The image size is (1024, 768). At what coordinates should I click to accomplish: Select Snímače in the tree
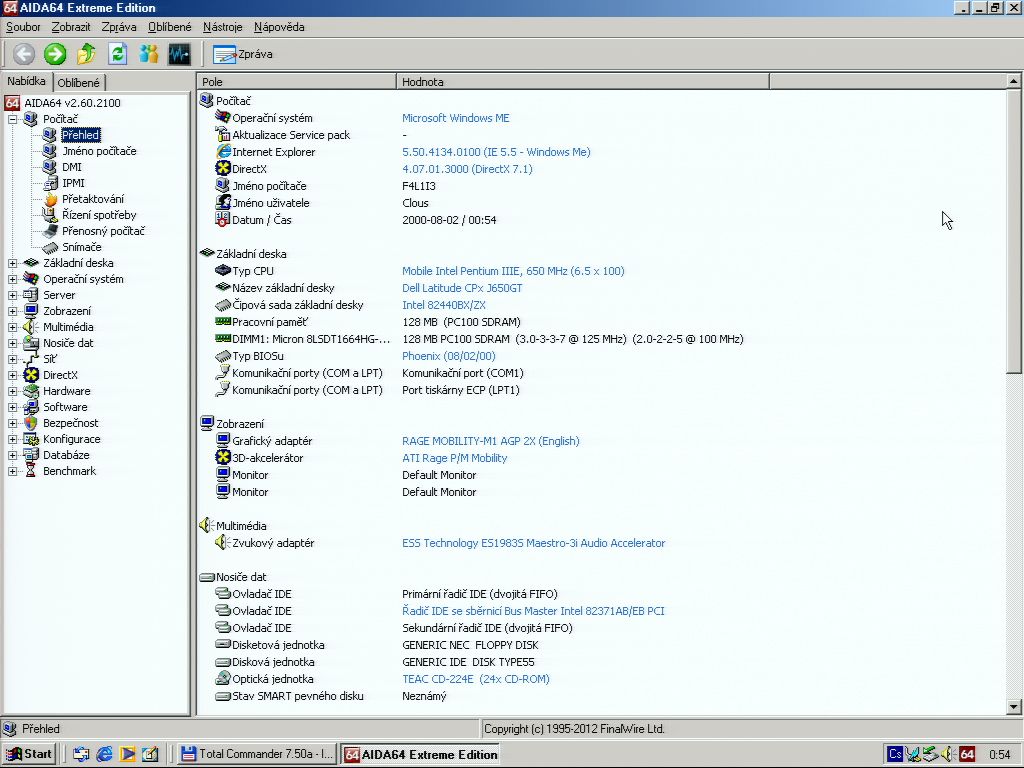(82, 247)
